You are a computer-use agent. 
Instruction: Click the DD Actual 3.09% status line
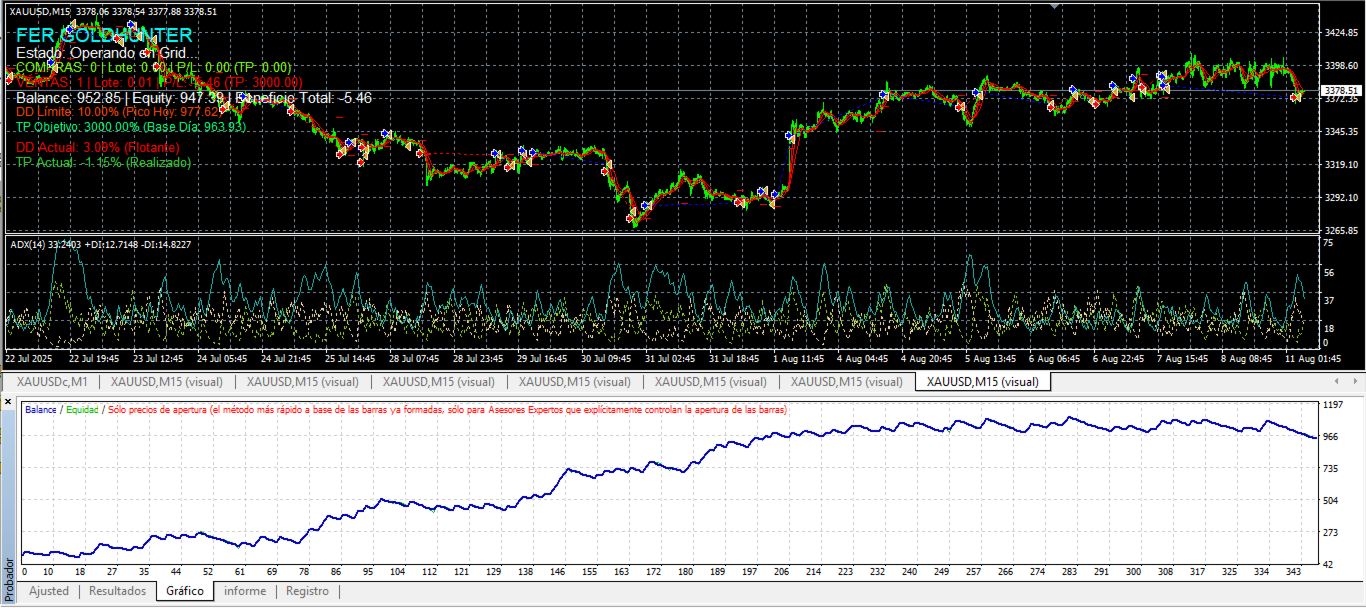103,147
